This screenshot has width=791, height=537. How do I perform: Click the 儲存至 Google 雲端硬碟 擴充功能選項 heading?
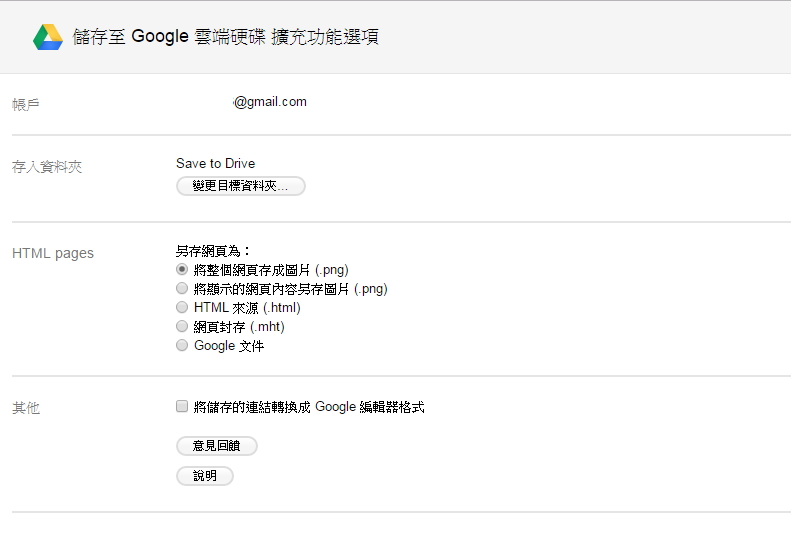tap(225, 37)
